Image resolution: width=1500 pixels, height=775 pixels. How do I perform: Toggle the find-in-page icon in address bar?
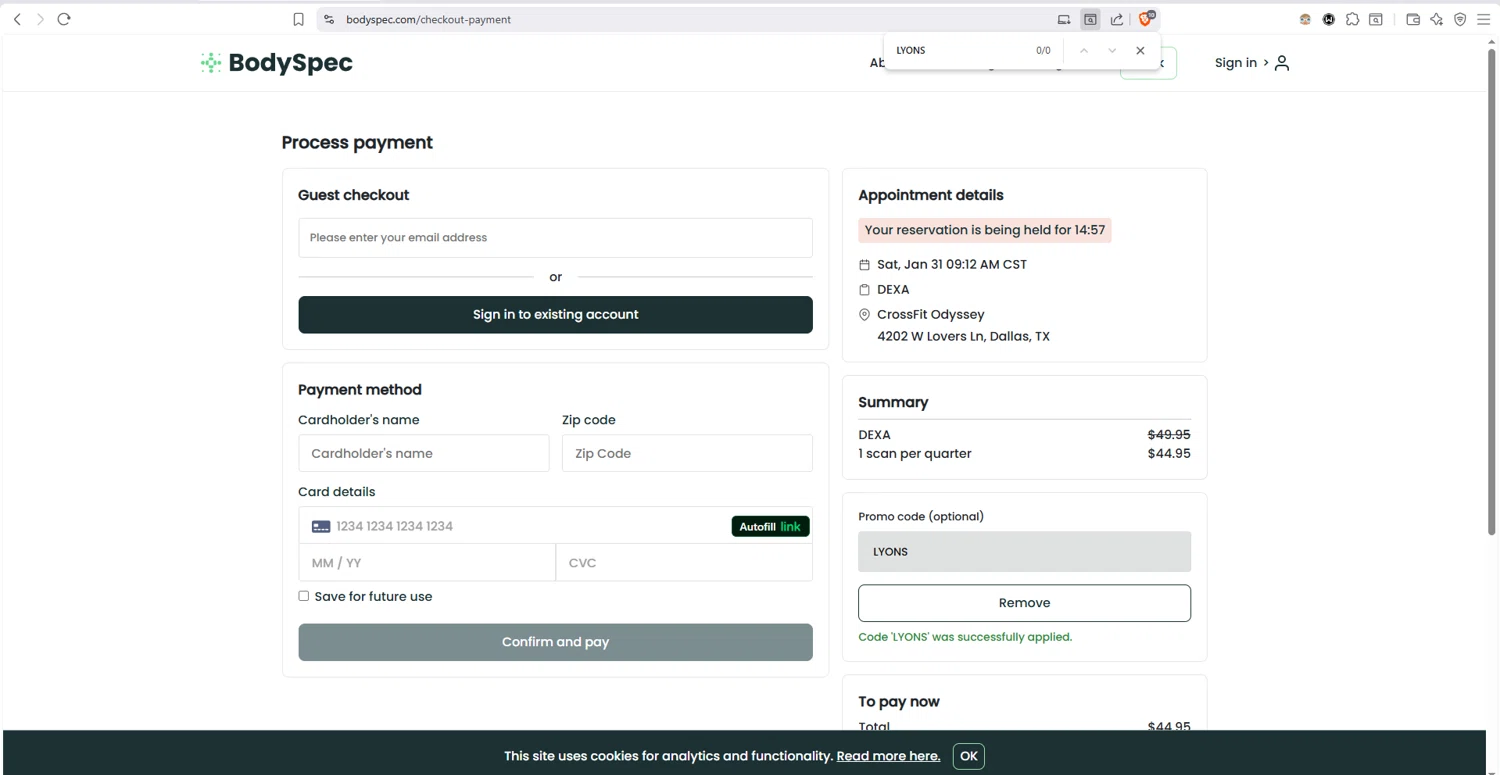click(x=1090, y=19)
